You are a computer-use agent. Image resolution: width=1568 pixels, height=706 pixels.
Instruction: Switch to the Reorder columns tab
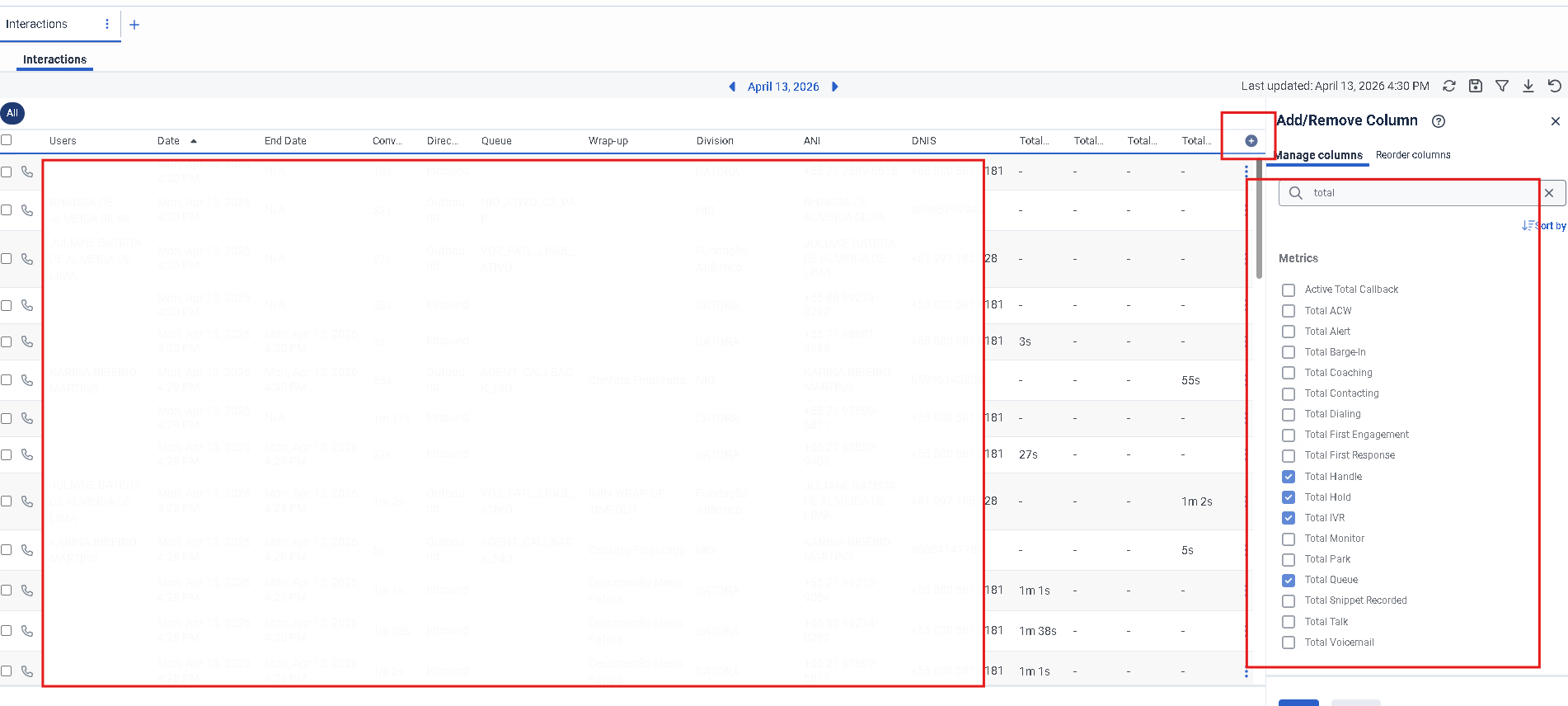pyautogui.click(x=1413, y=155)
